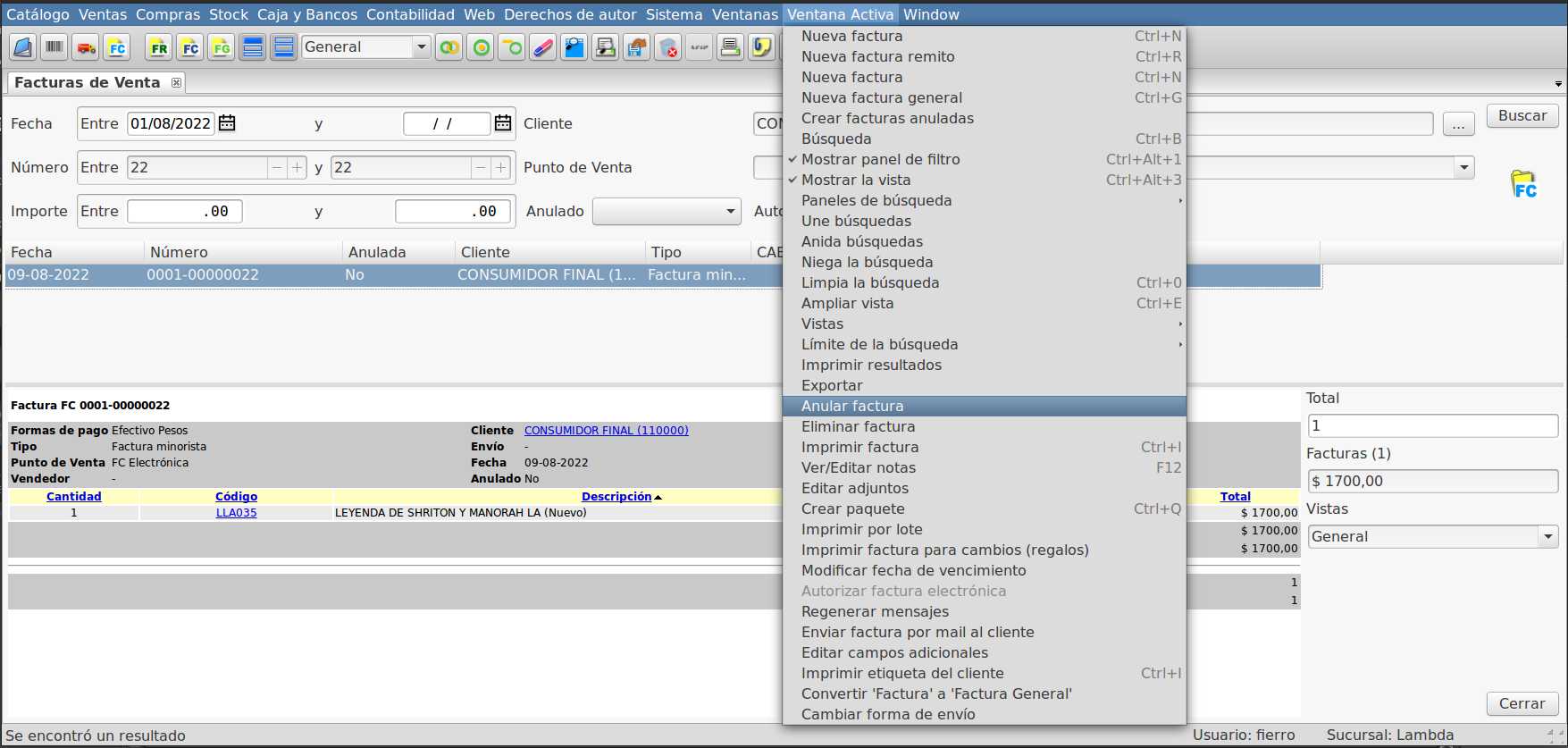Click the status text Usuario: fierro

[1244, 735]
